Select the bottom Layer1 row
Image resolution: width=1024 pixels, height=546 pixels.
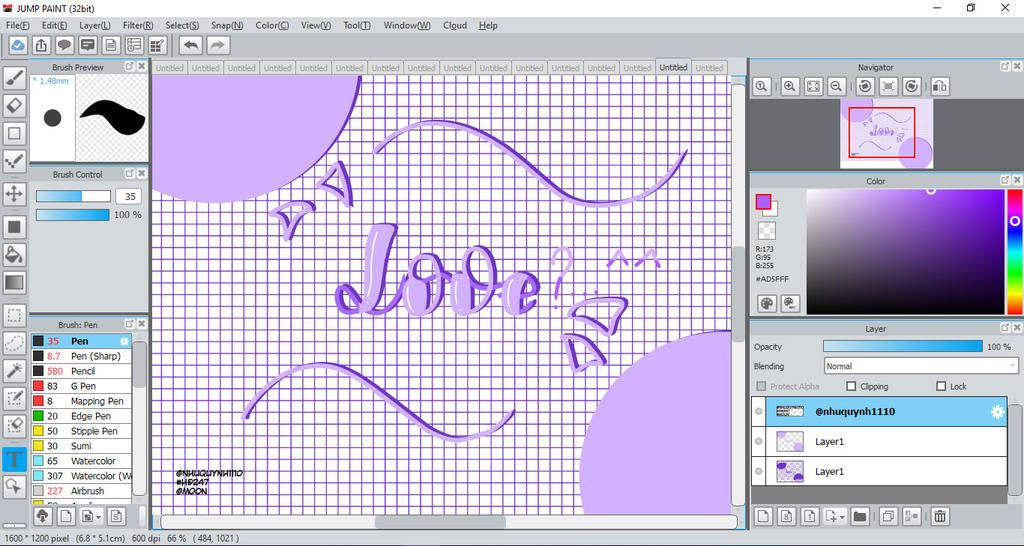(x=879, y=472)
